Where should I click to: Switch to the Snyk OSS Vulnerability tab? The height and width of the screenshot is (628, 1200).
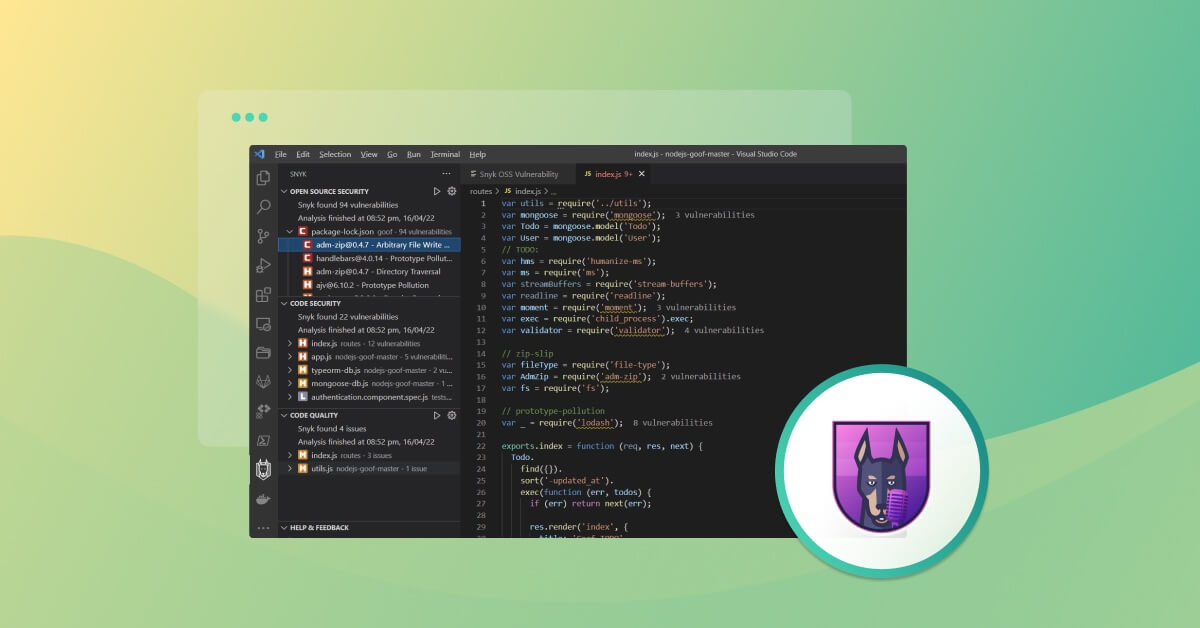(x=517, y=174)
